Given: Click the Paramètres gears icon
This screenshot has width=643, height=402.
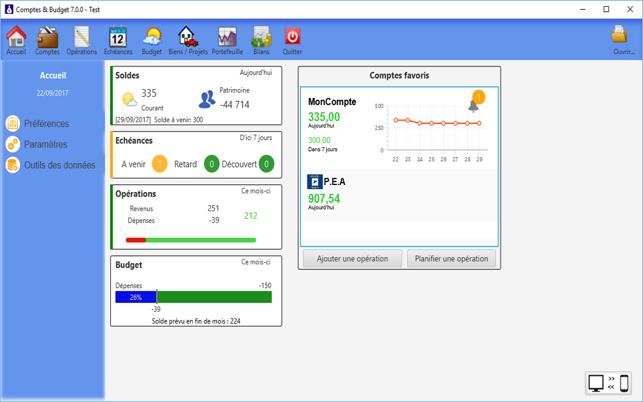Looking at the screenshot, I should tap(13, 144).
